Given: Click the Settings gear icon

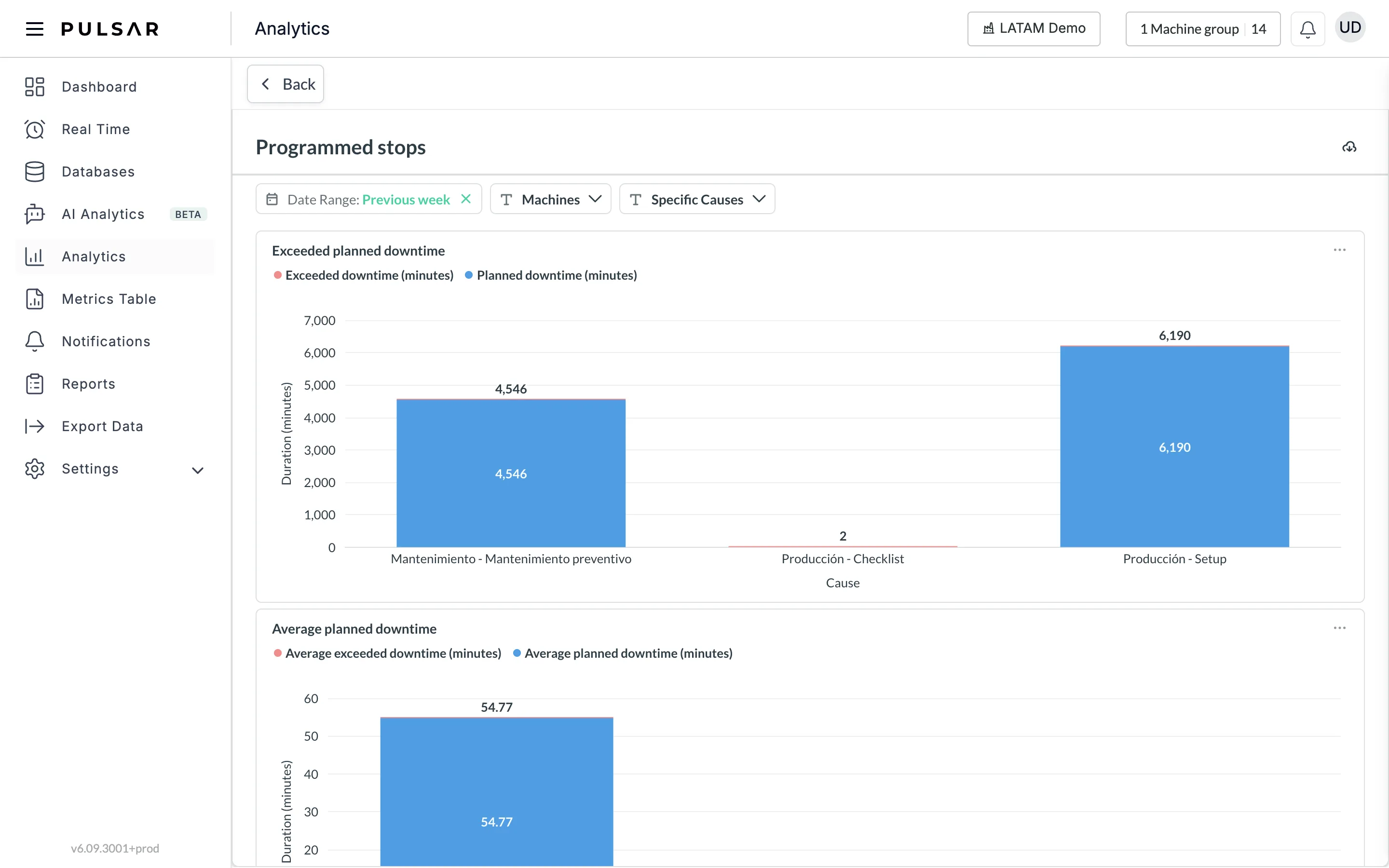Looking at the screenshot, I should click(x=34, y=469).
